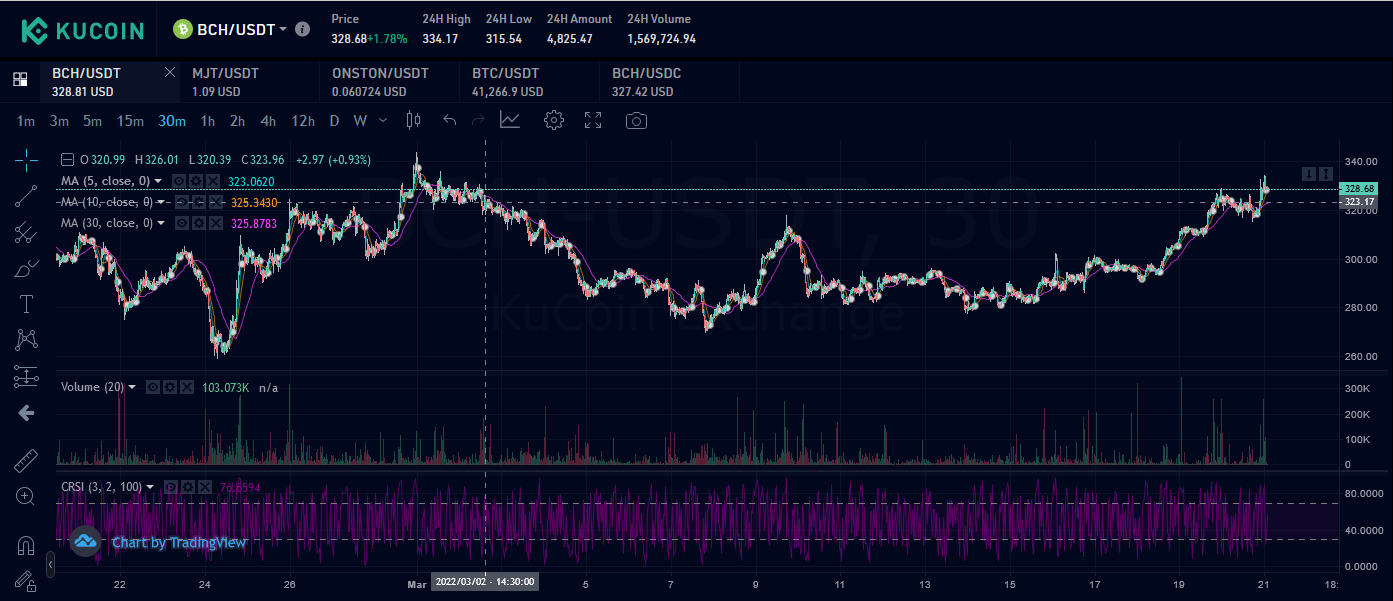
Task: Remove the Volume indicator
Action: [x=187, y=387]
